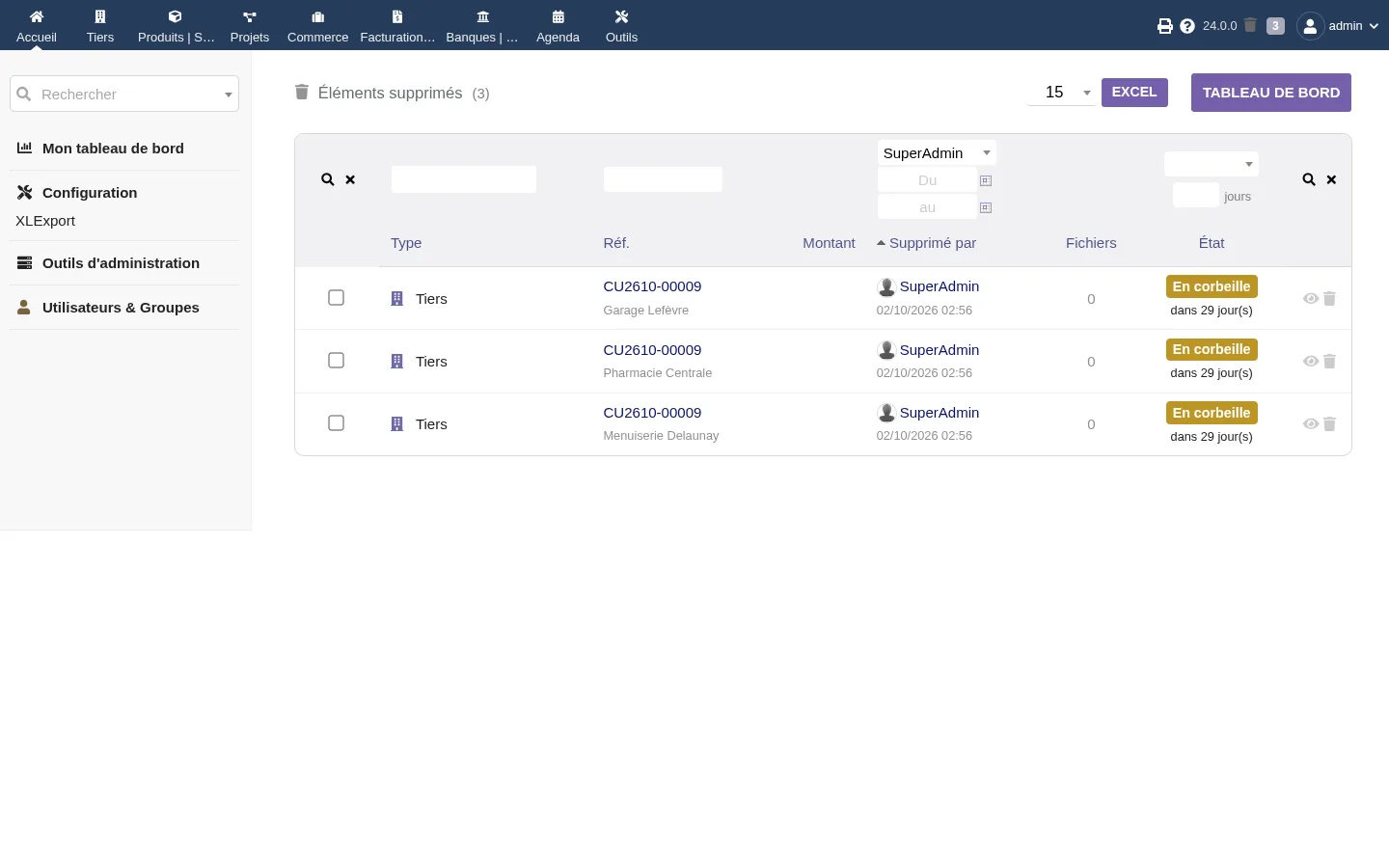
Task: Click the Type filter input field
Action: click(464, 179)
